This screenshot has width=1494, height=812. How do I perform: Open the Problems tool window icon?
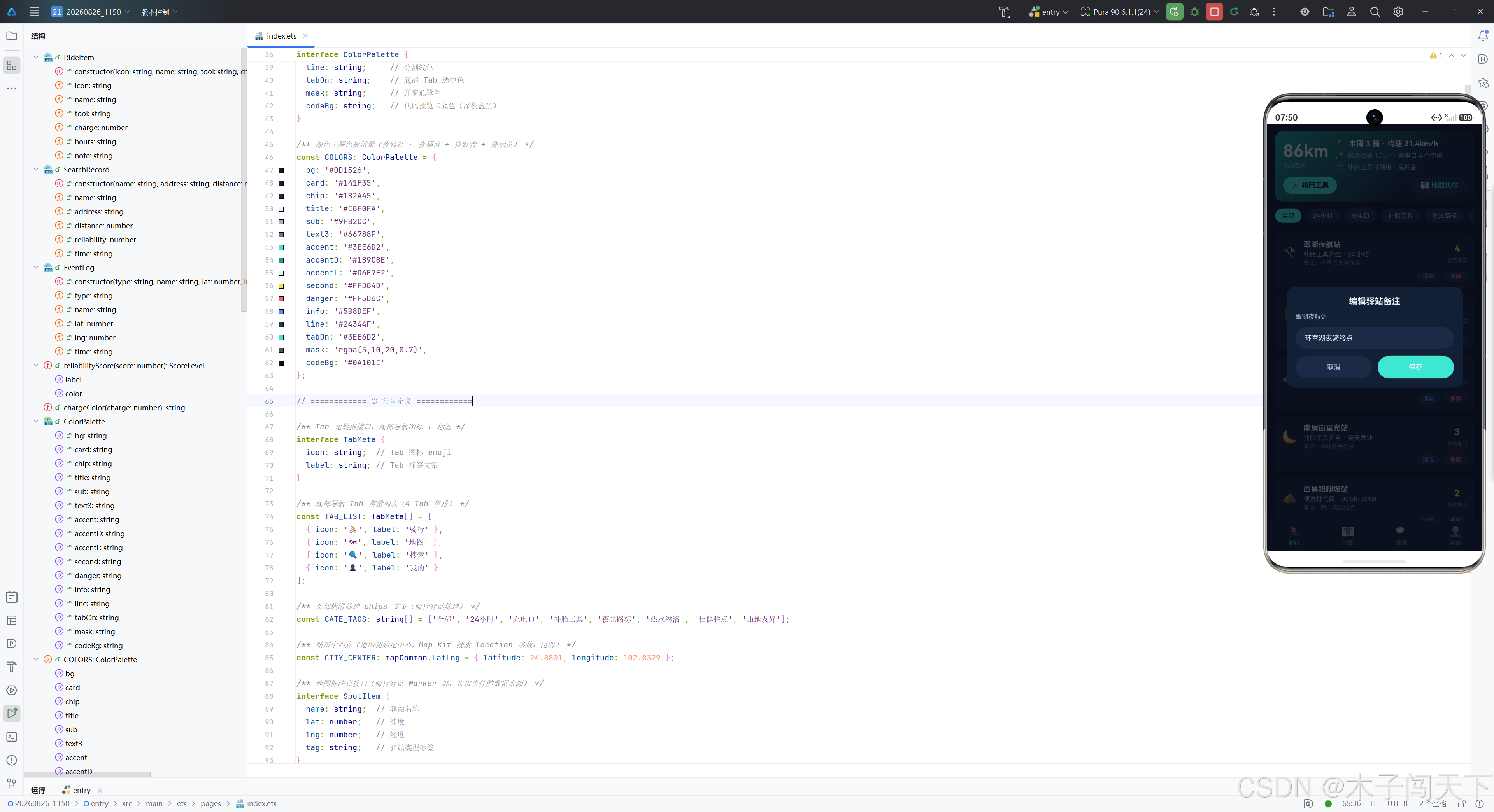click(x=12, y=760)
